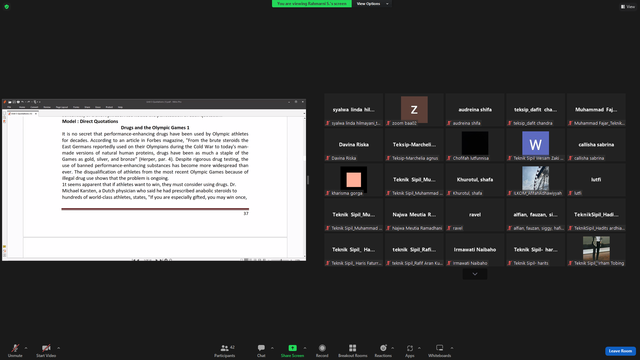This screenshot has height=360, width=640.
Task: Click muted mic icon on audreina shifa's tile
Action: 449,123
